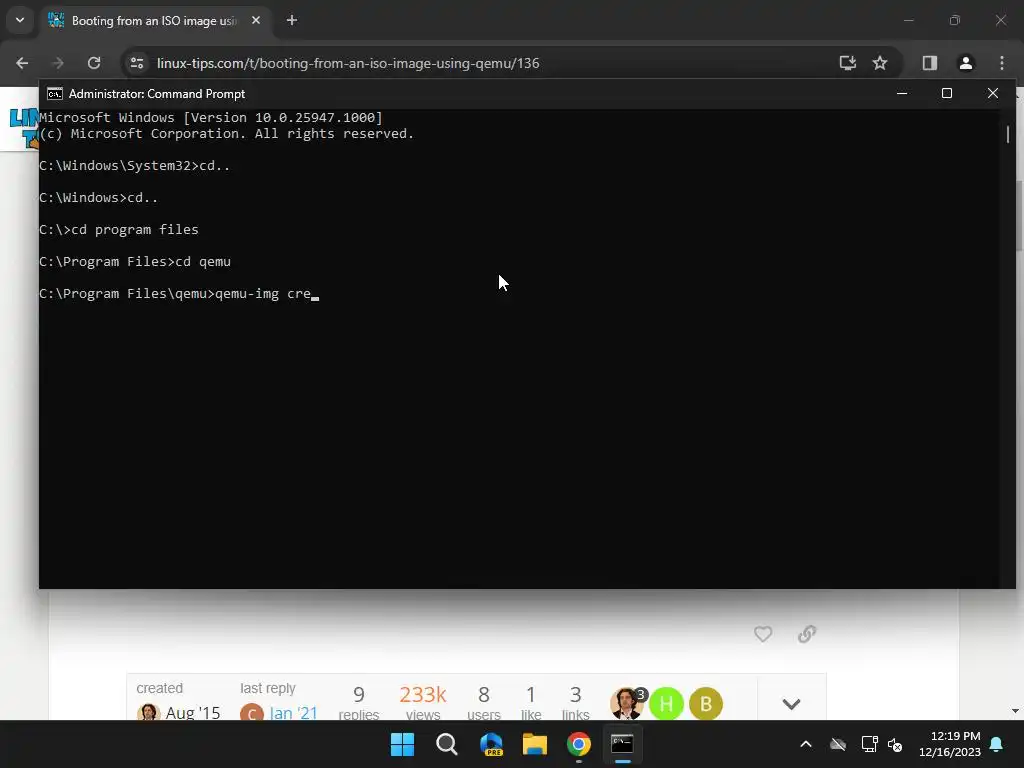Open a new Chrome tab

tap(292, 20)
